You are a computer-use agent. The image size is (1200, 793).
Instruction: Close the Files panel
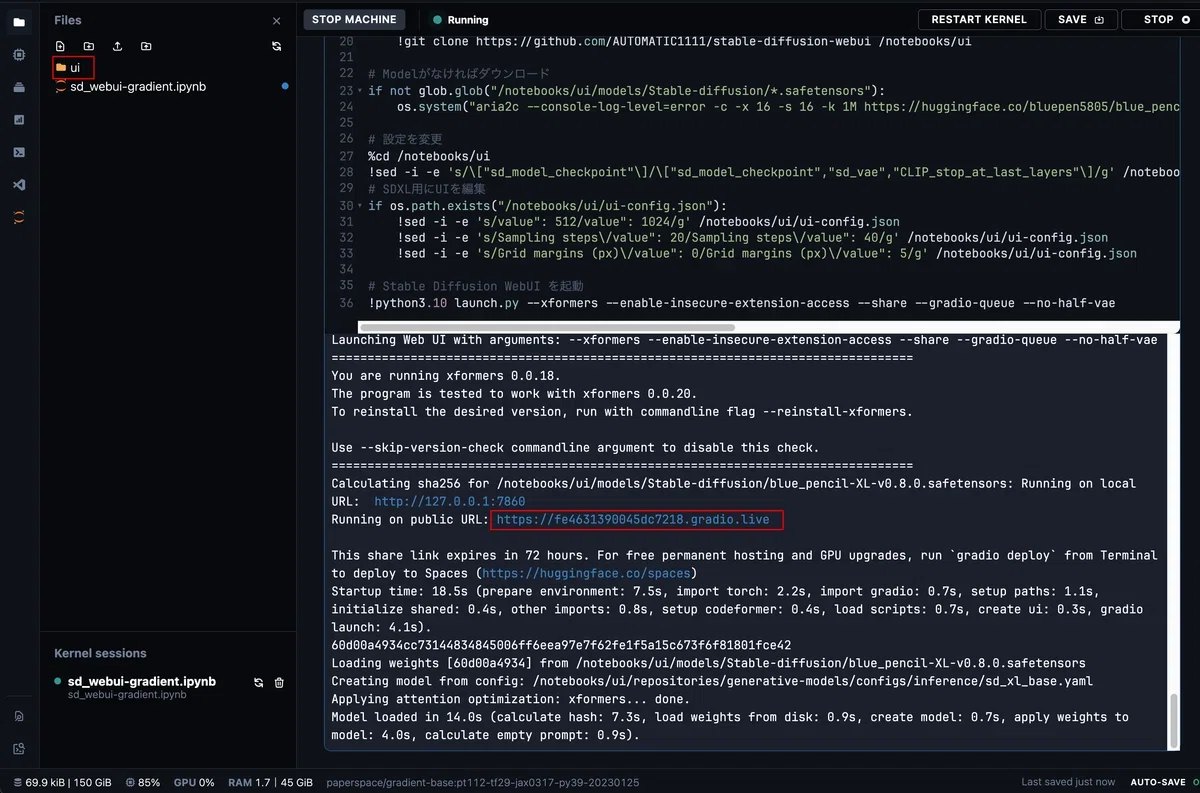click(x=277, y=21)
